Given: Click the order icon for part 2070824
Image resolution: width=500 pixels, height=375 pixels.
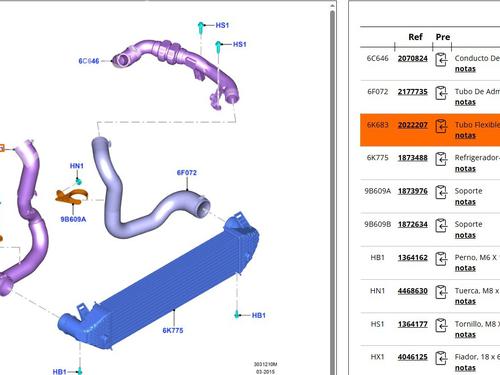Looking at the screenshot, I should (x=441, y=60).
